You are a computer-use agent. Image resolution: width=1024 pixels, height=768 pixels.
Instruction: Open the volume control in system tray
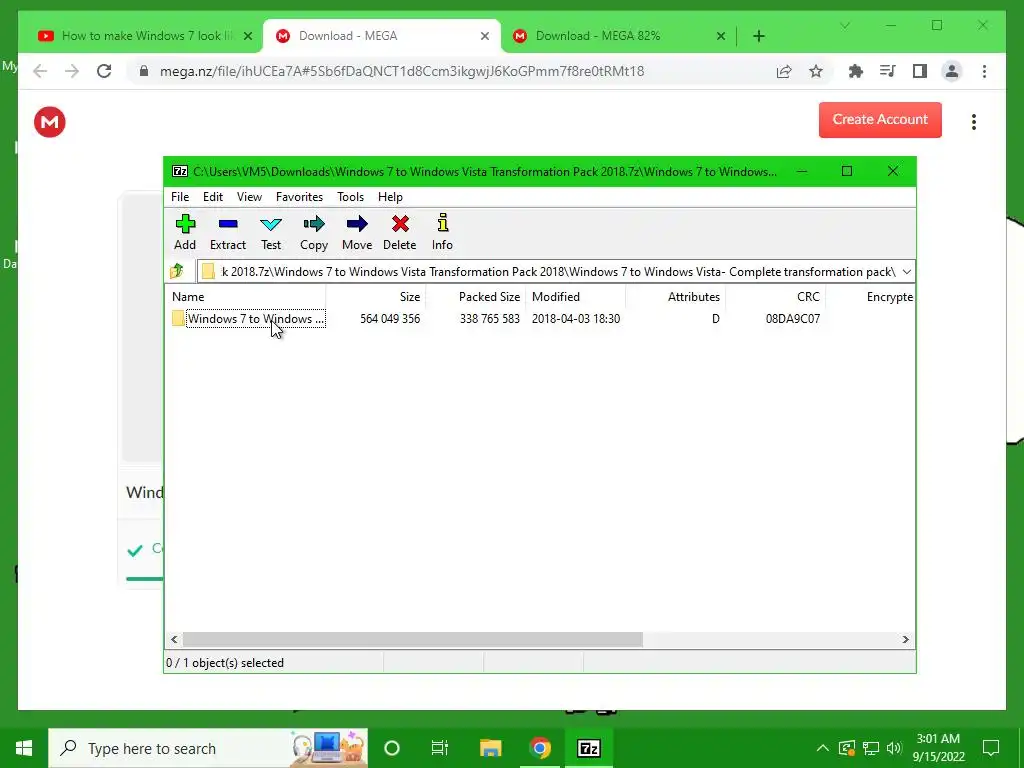894,748
